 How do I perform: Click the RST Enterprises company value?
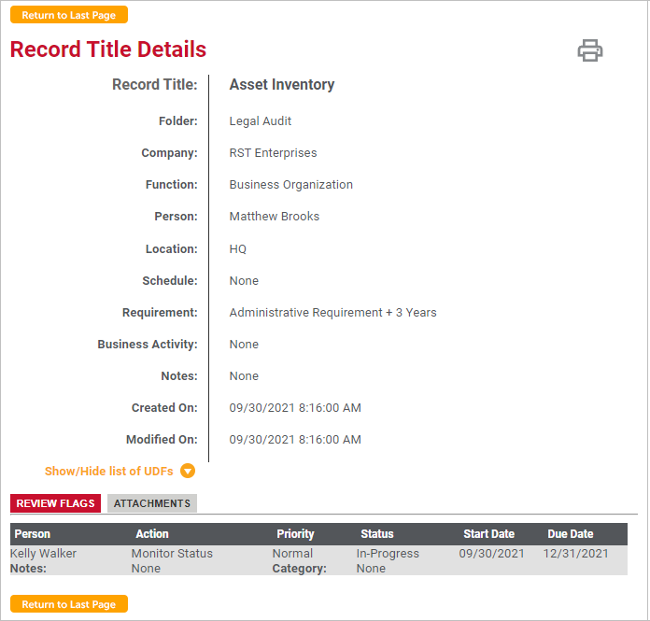[x=273, y=153]
